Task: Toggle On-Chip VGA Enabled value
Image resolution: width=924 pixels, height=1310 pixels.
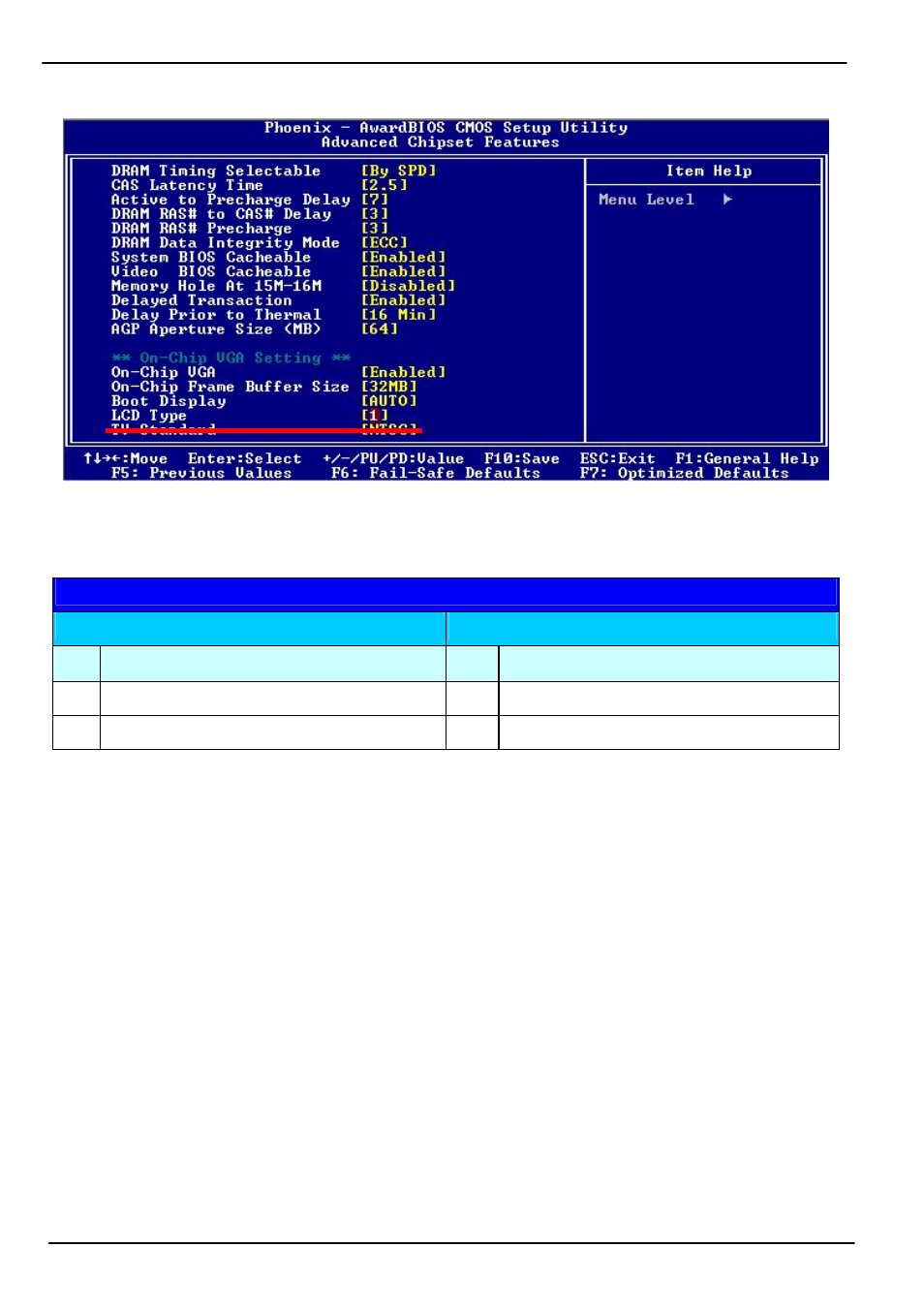Action: 403,372
